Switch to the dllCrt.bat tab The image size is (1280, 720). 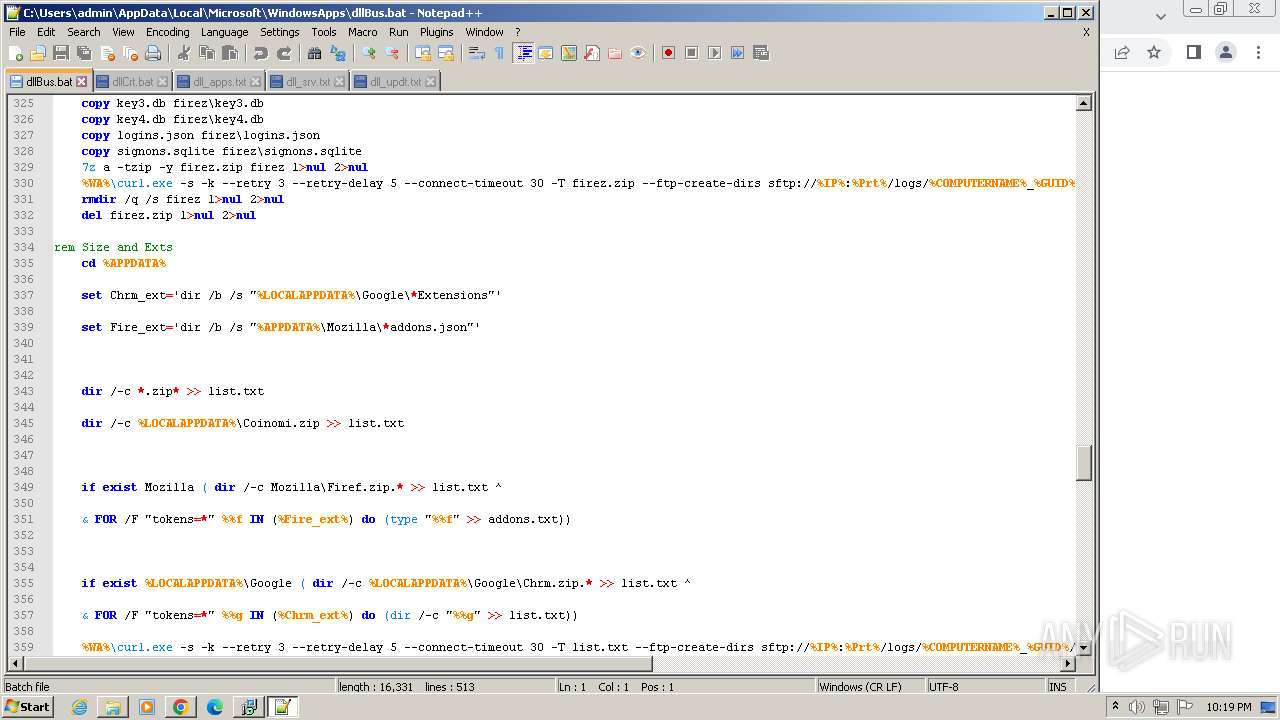coord(132,82)
